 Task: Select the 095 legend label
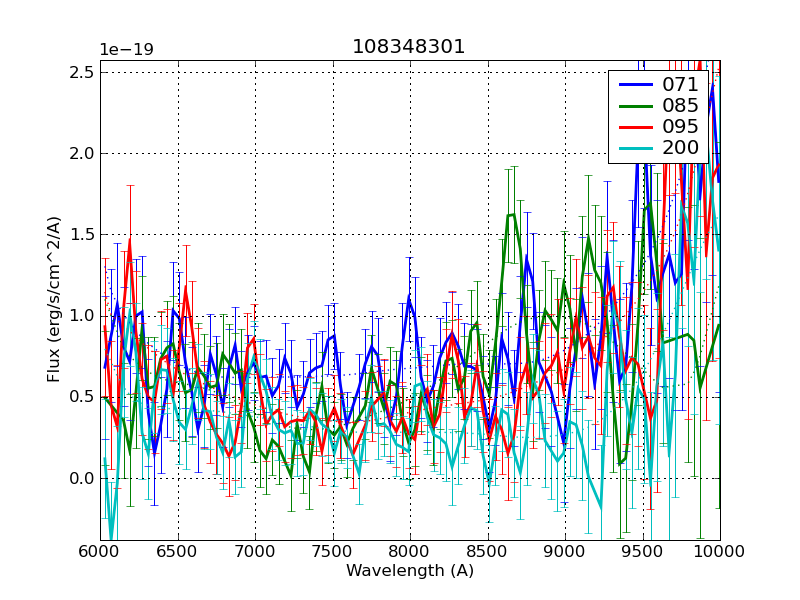680,127
